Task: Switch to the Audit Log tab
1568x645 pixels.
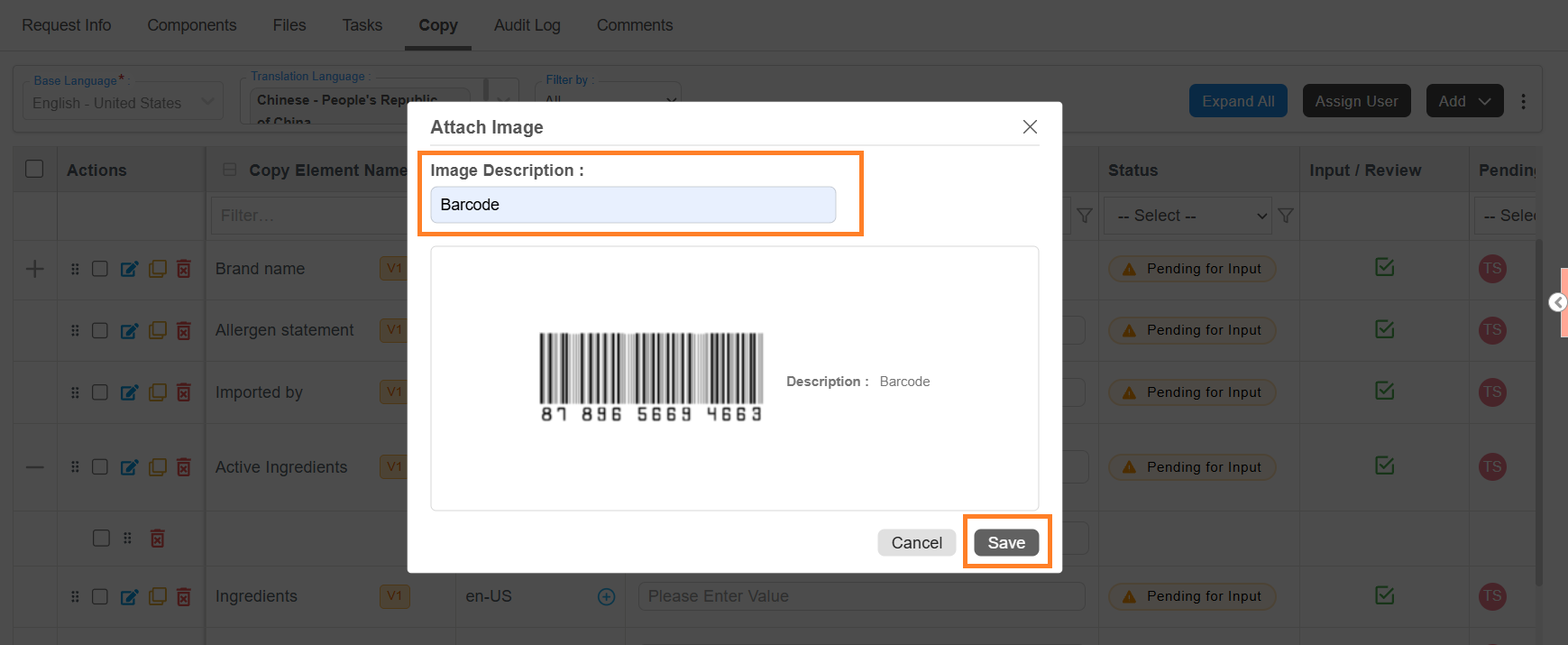Action: click(527, 25)
